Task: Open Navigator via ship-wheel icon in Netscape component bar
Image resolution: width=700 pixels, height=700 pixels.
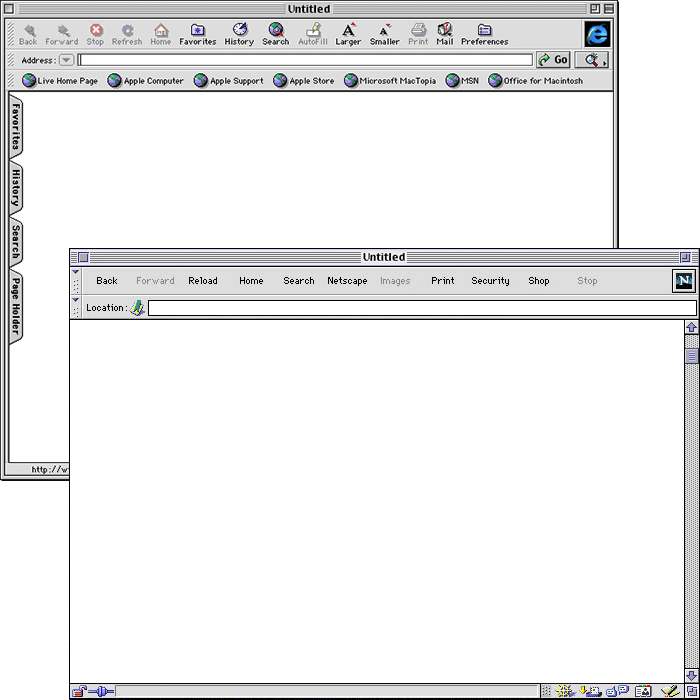Action: pos(564,692)
